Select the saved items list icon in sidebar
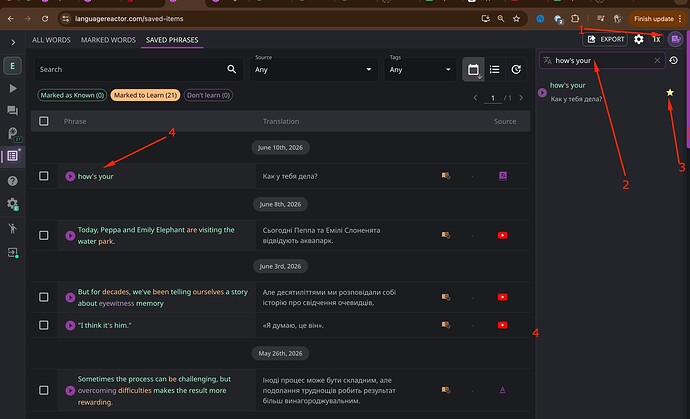This screenshot has width=690, height=419. 13,156
